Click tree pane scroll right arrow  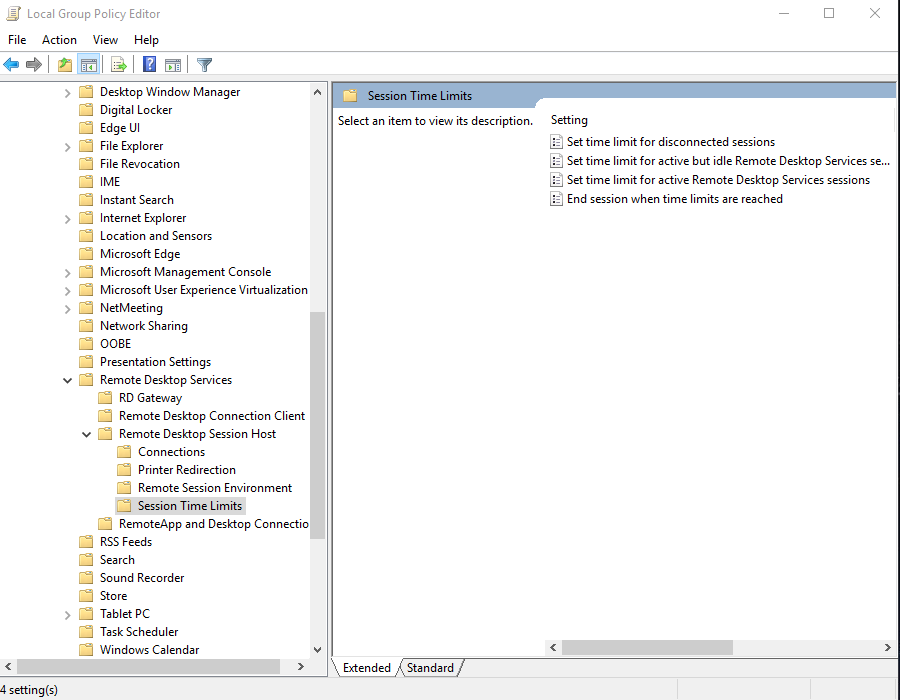click(301, 666)
